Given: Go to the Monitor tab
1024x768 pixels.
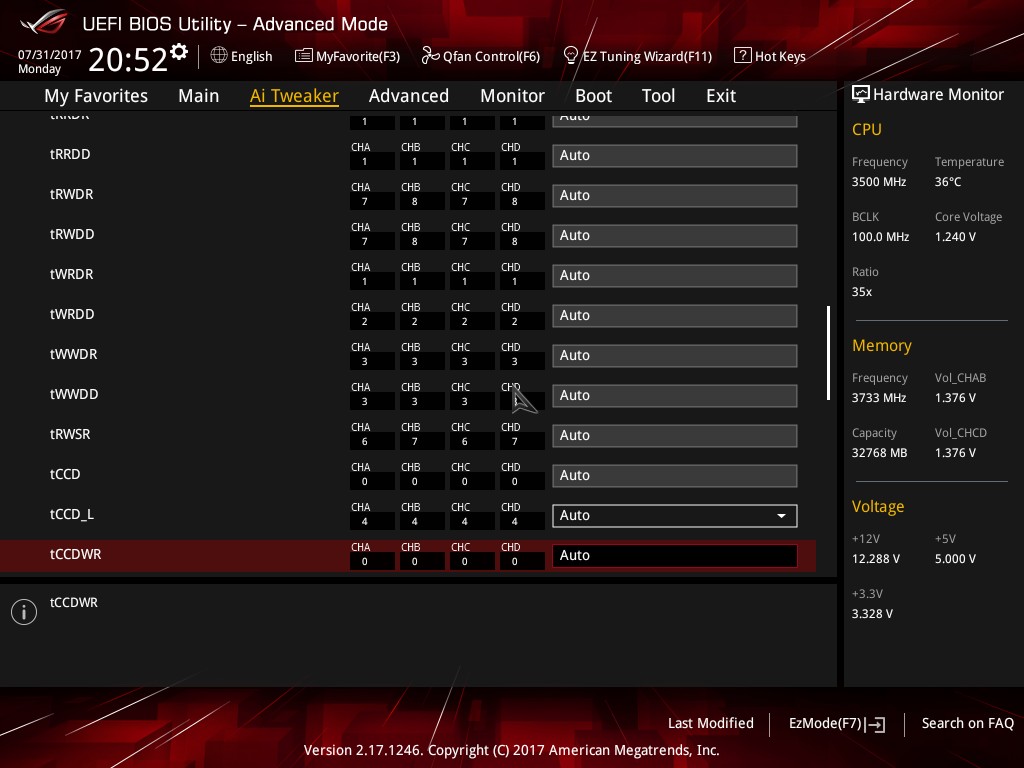Looking at the screenshot, I should [x=512, y=96].
